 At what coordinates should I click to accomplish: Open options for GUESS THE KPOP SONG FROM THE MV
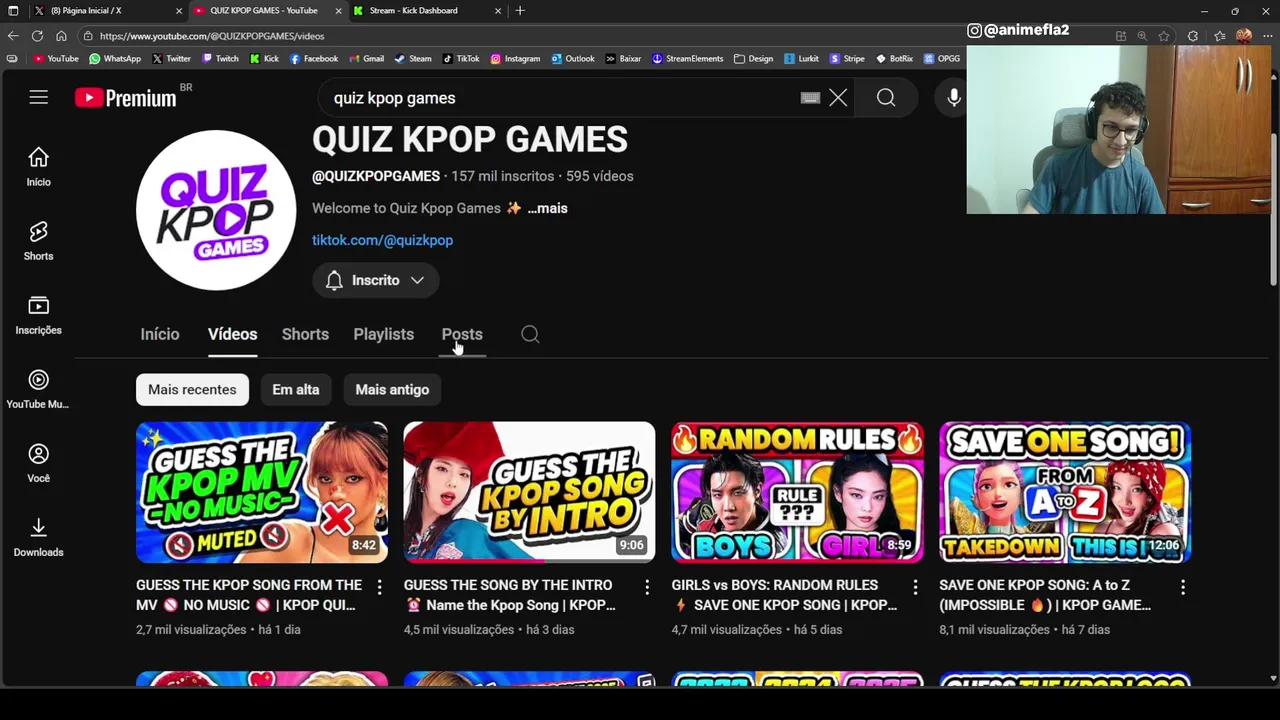[379, 587]
